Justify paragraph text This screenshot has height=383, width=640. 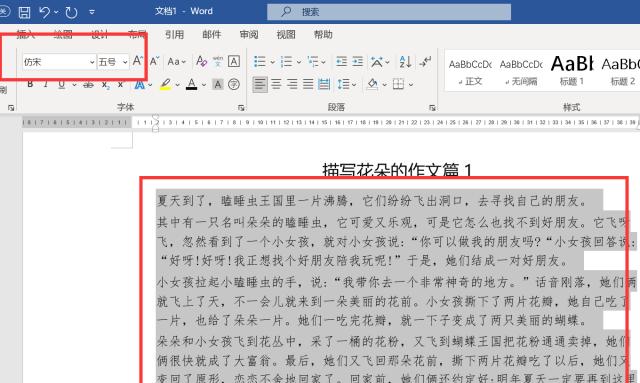pyautogui.click(x=308, y=85)
